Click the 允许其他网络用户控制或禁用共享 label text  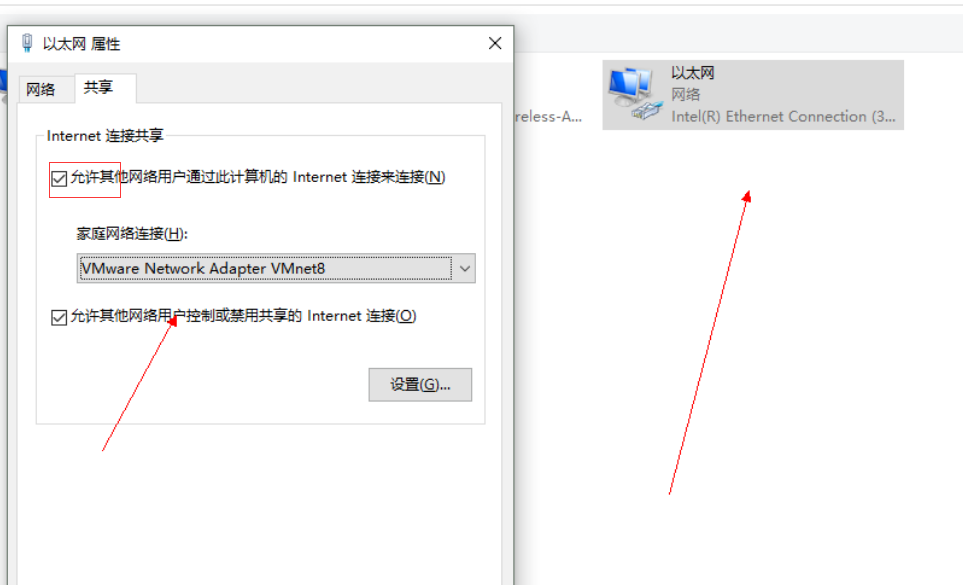tap(243, 316)
